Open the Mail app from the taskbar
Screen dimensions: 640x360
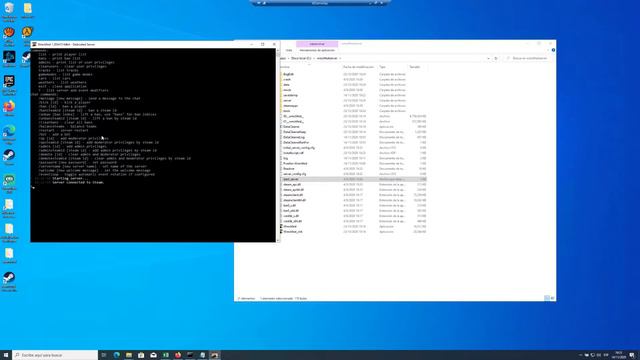pos(153,355)
